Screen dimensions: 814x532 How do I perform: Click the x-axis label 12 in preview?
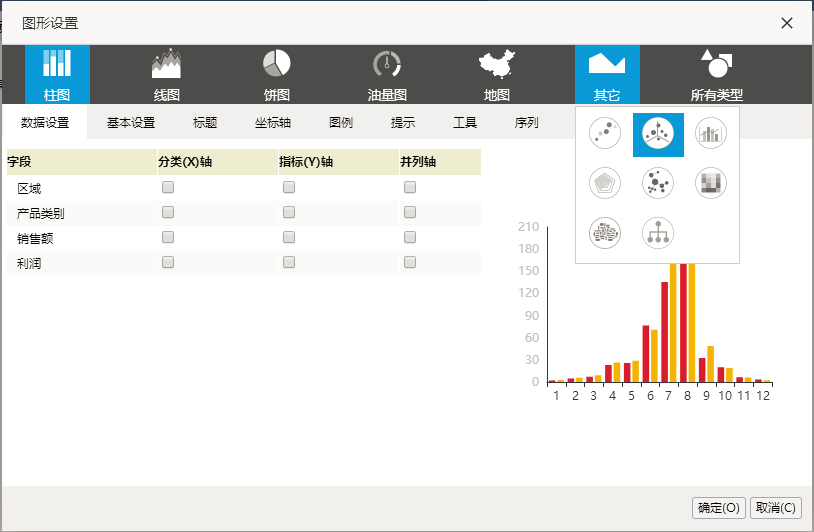763,396
